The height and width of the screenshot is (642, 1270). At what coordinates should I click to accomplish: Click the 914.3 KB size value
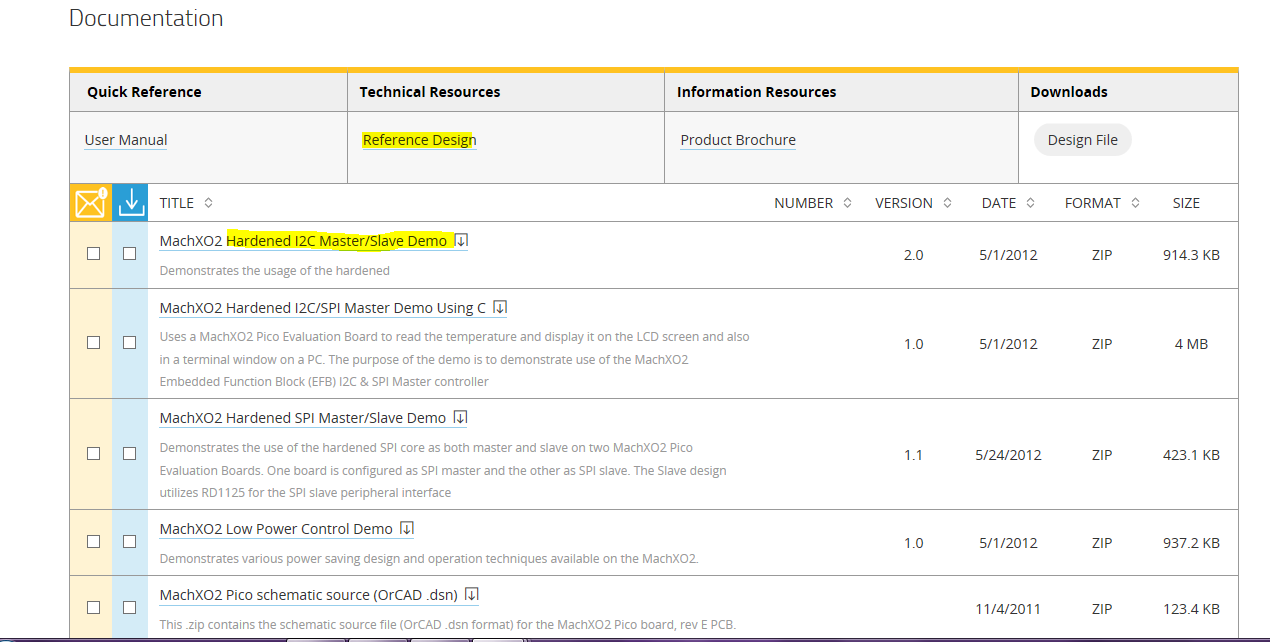click(x=1191, y=255)
